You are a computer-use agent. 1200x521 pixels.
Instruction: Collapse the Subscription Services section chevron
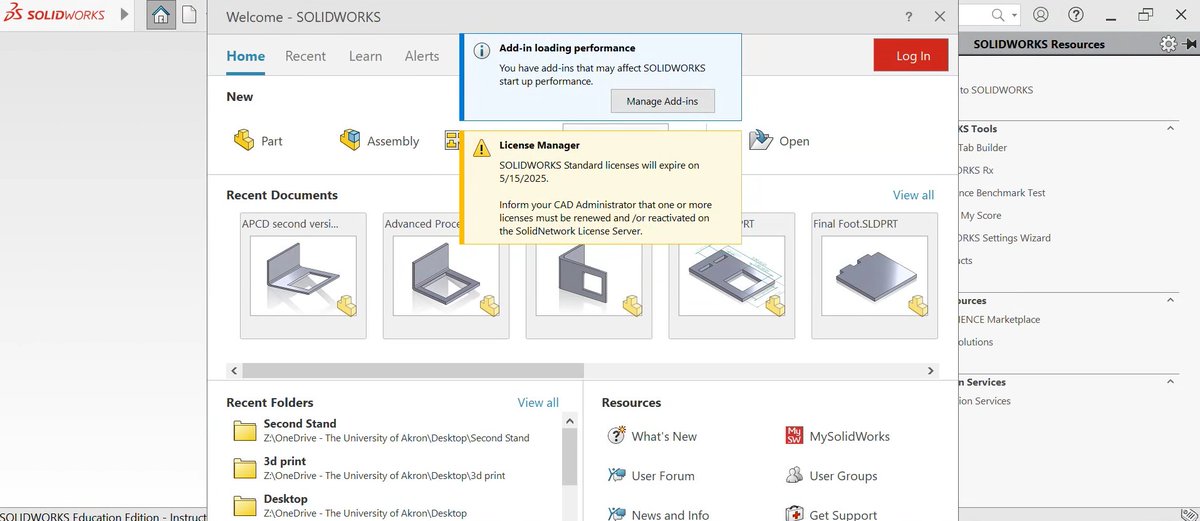click(1172, 382)
